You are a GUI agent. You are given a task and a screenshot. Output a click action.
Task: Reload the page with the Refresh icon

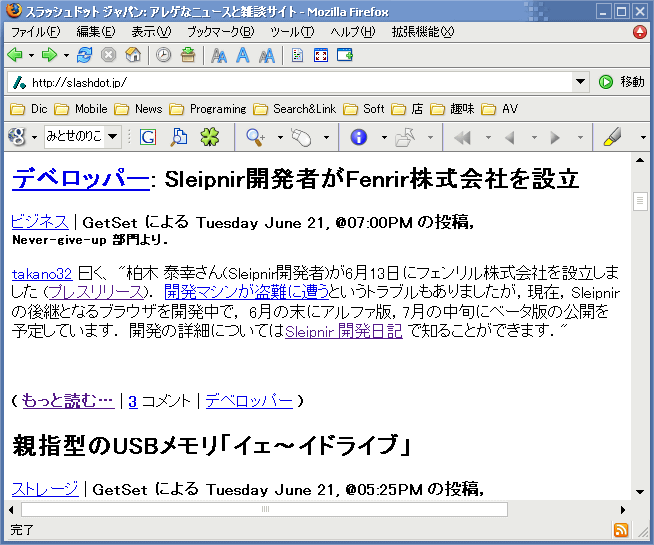pyautogui.click(x=84, y=55)
